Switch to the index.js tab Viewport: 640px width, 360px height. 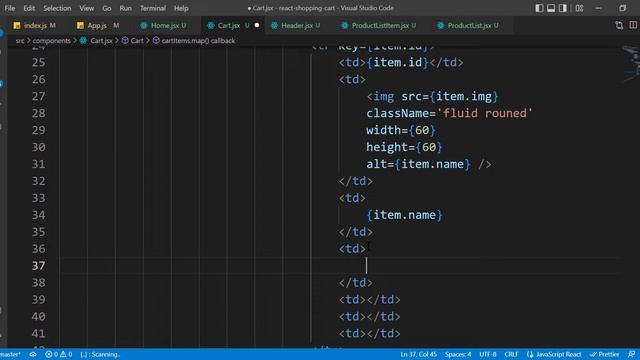coord(34,25)
